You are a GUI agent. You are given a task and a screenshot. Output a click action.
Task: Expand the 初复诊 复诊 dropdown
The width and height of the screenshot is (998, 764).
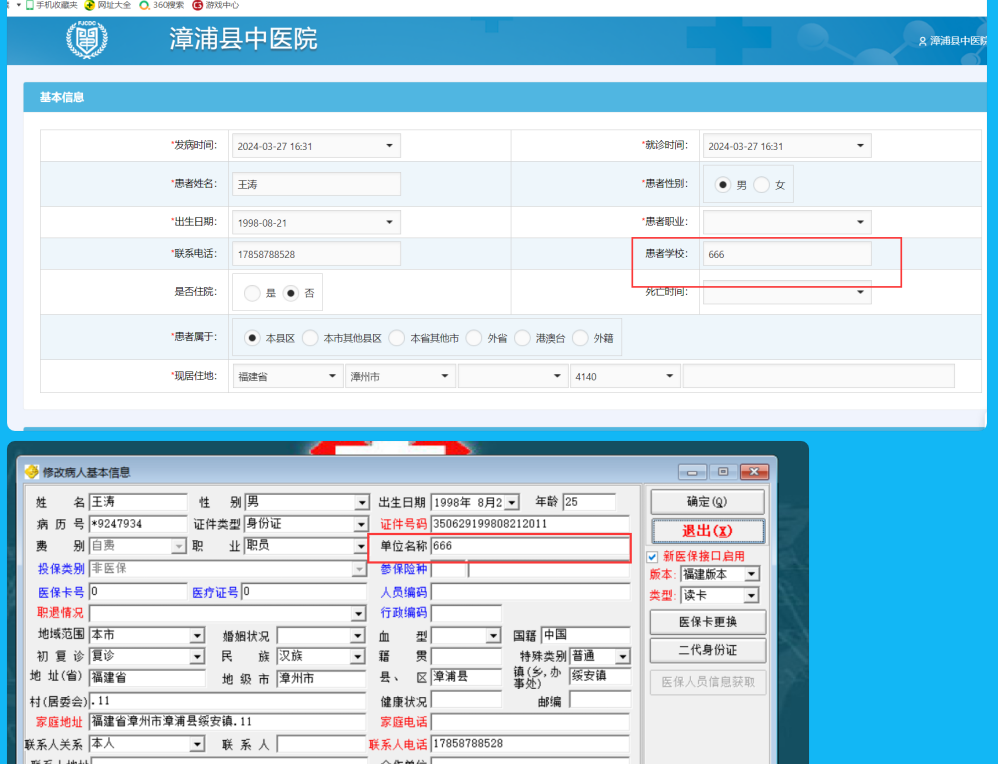[197, 656]
